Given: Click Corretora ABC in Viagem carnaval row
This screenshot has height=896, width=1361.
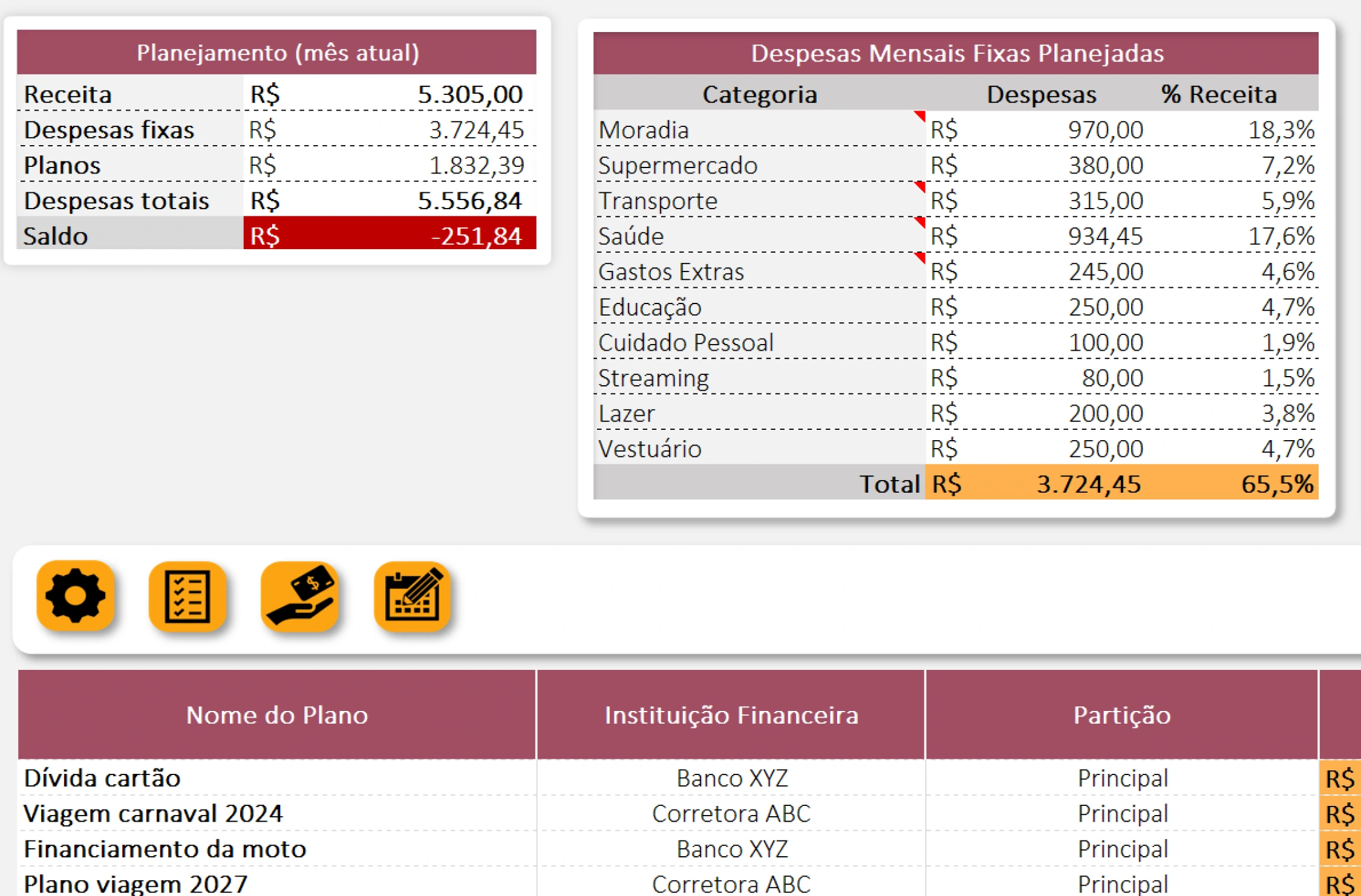Looking at the screenshot, I should [x=731, y=814].
